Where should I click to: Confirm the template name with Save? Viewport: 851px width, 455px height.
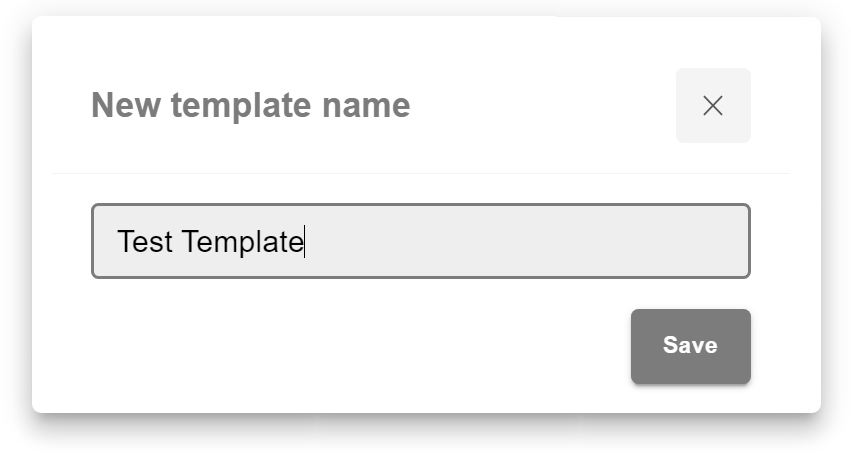coord(690,346)
